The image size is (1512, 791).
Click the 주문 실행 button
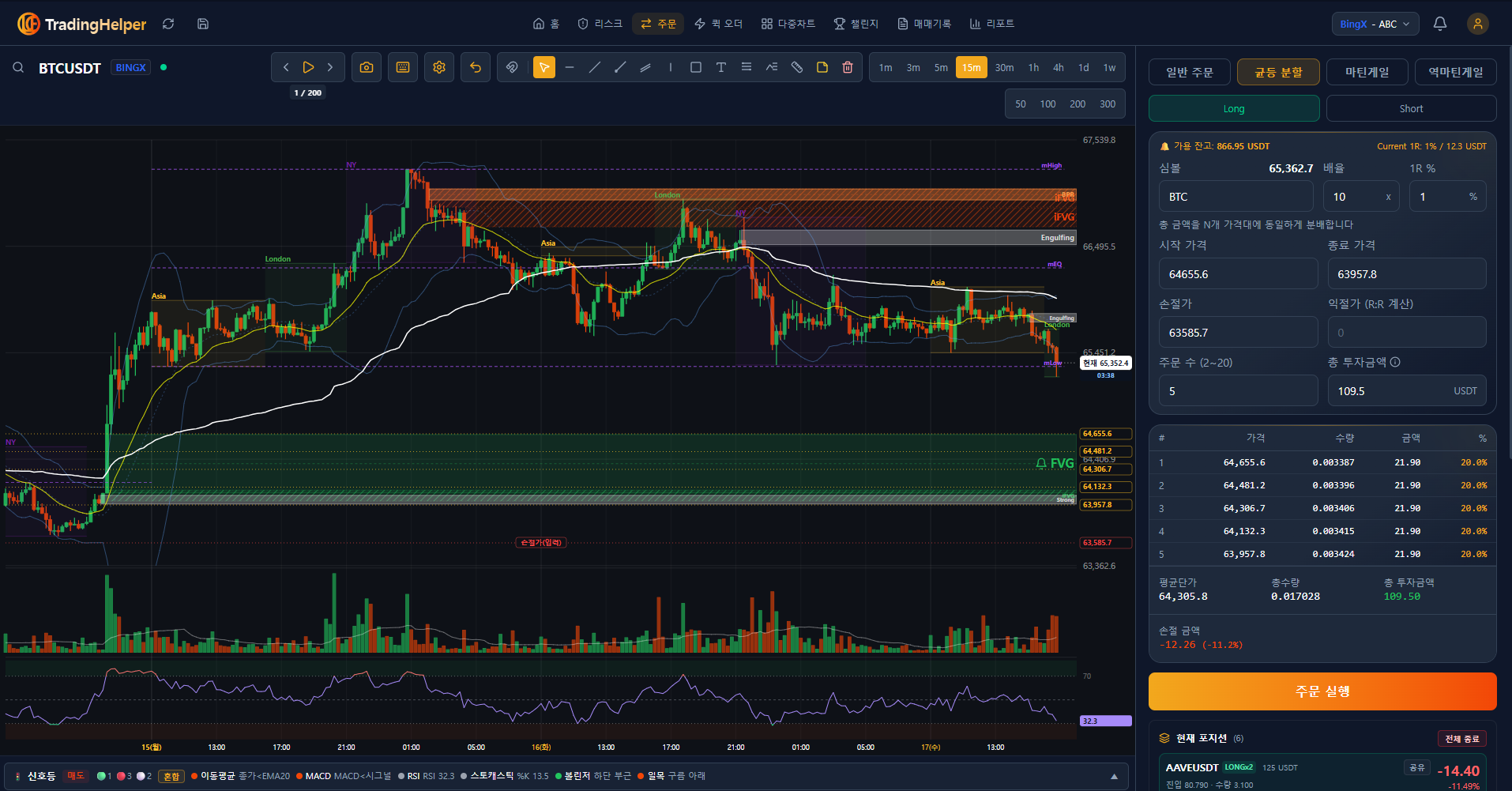click(1322, 691)
